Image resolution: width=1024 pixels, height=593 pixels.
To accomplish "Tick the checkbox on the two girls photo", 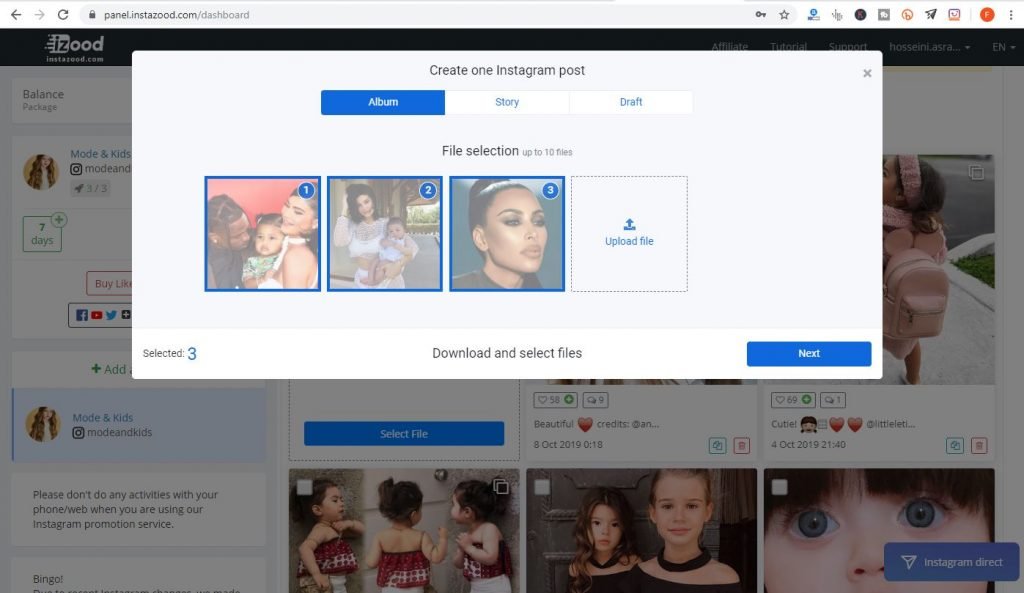I will point(541,487).
